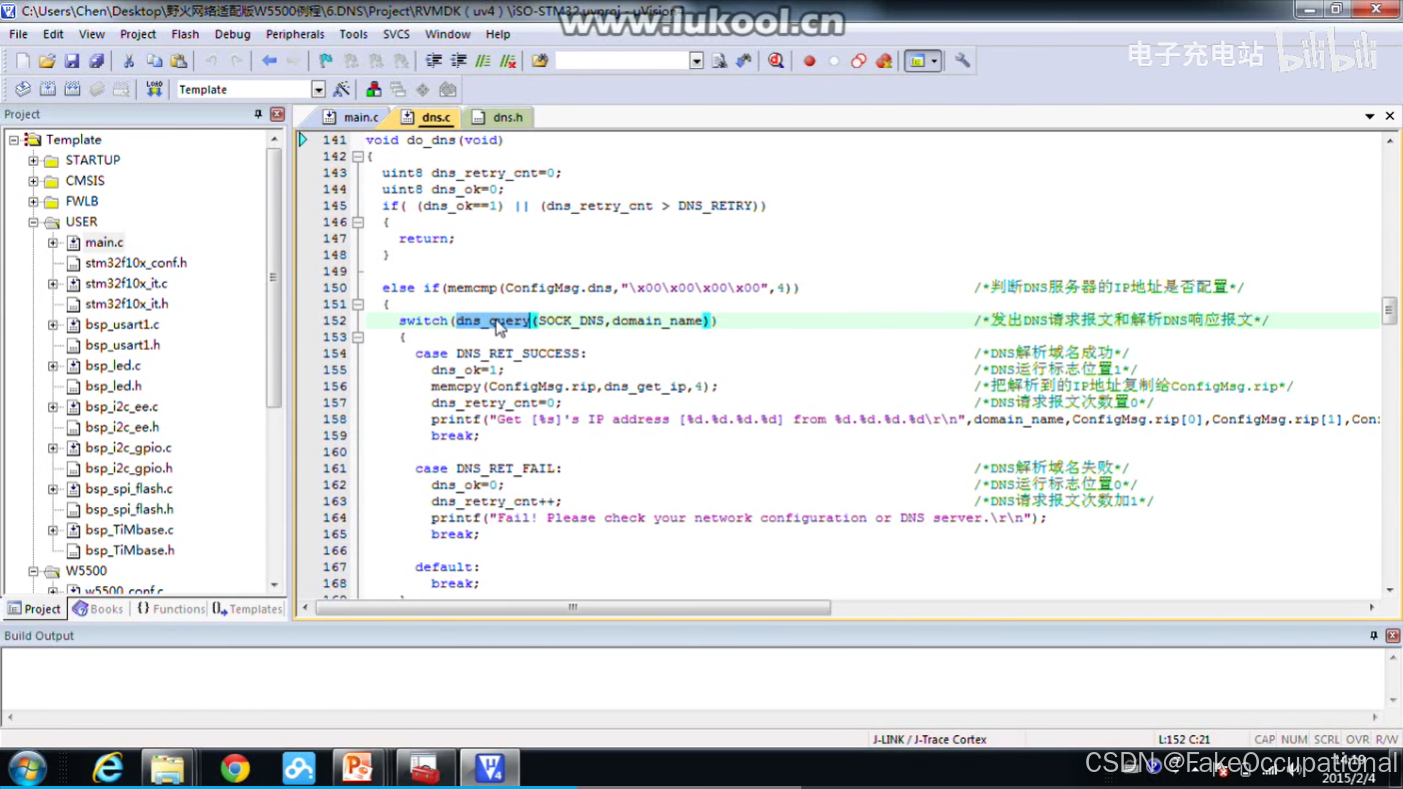Collapse the USER group node
The width and height of the screenshot is (1403, 789).
pos(33,222)
